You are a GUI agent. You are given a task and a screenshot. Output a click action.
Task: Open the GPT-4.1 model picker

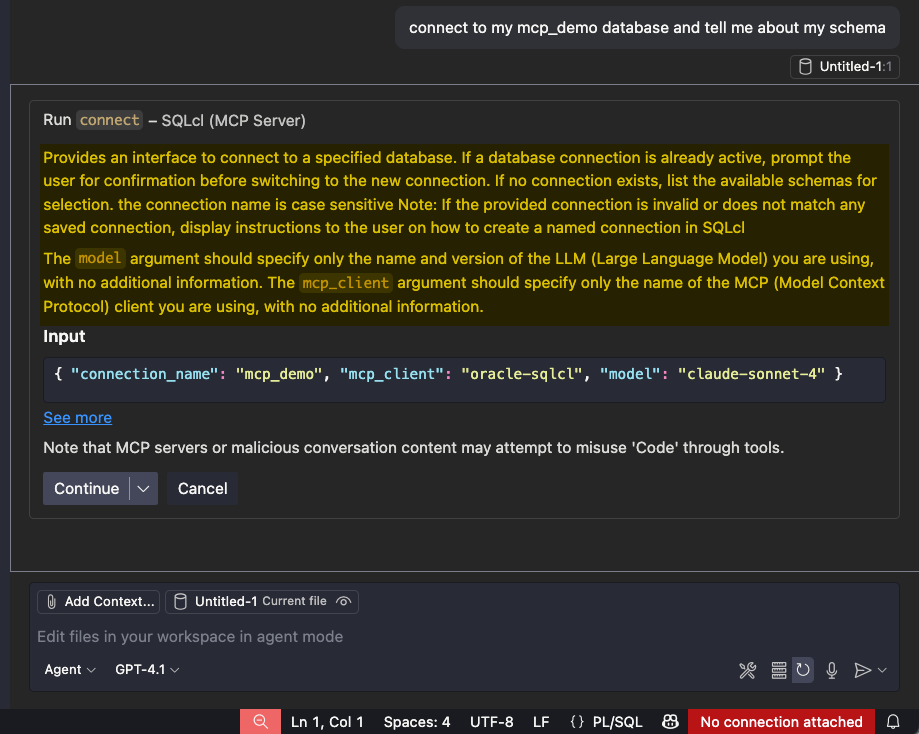click(147, 670)
